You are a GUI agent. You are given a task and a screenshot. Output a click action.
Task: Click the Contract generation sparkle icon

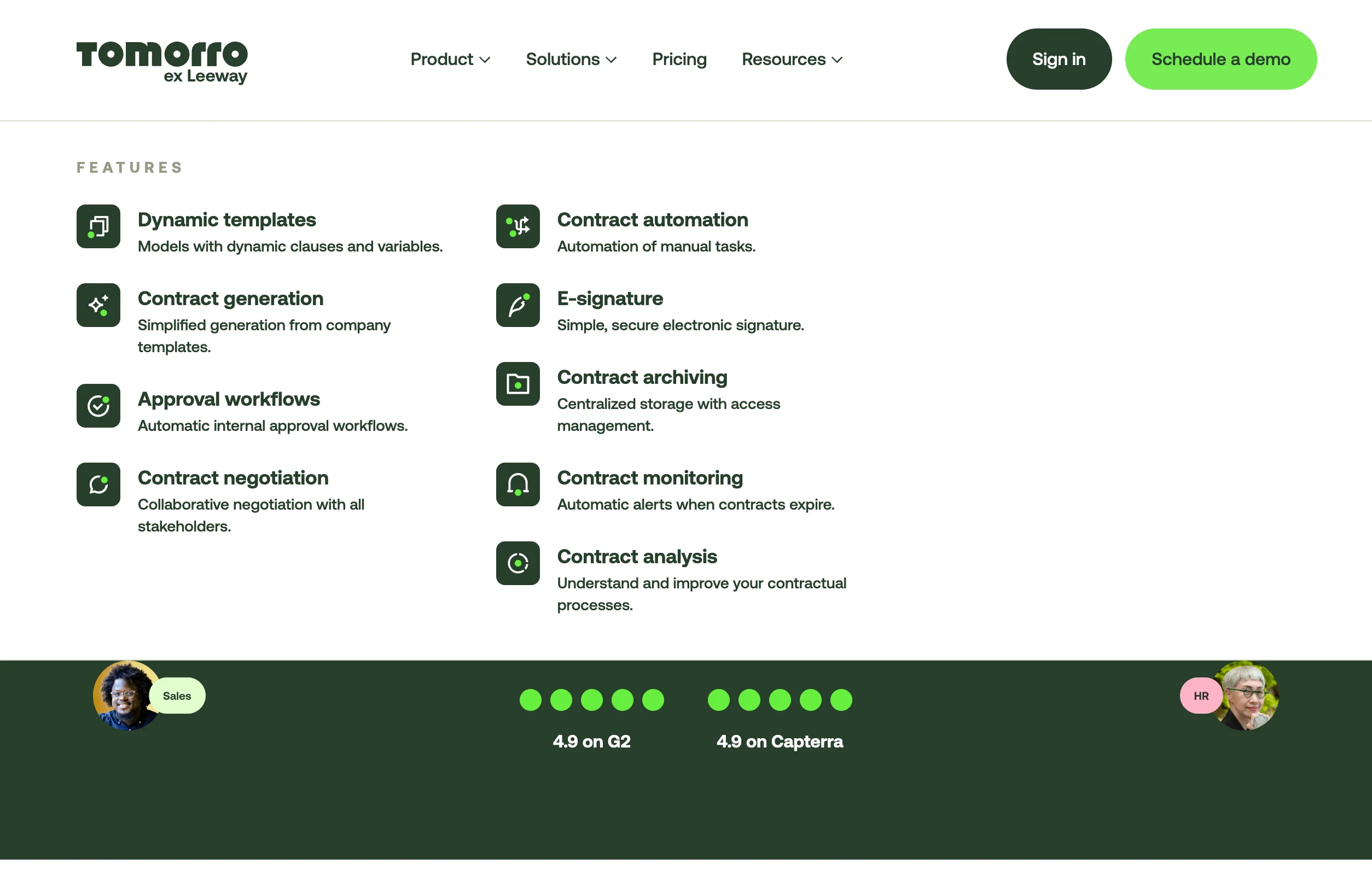(98, 305)
